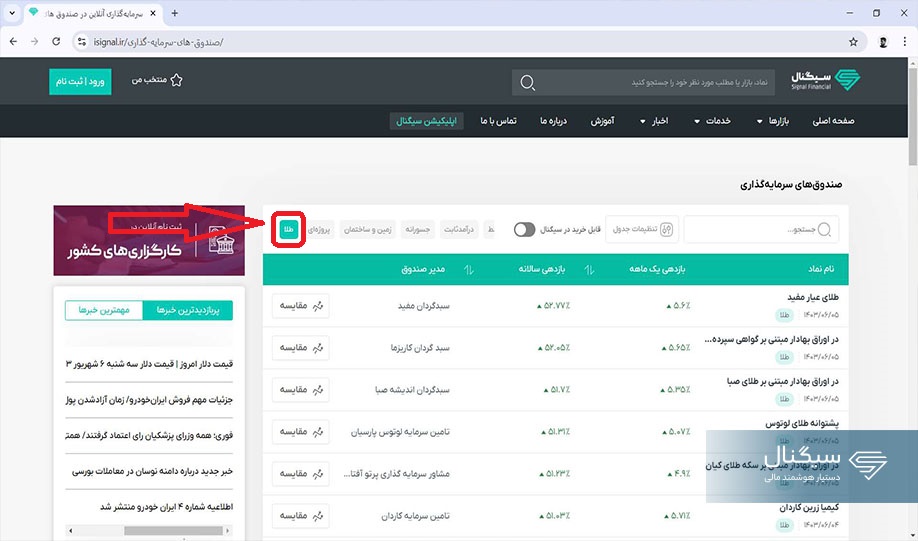Click the Signal Financial logo

(826, 80)
